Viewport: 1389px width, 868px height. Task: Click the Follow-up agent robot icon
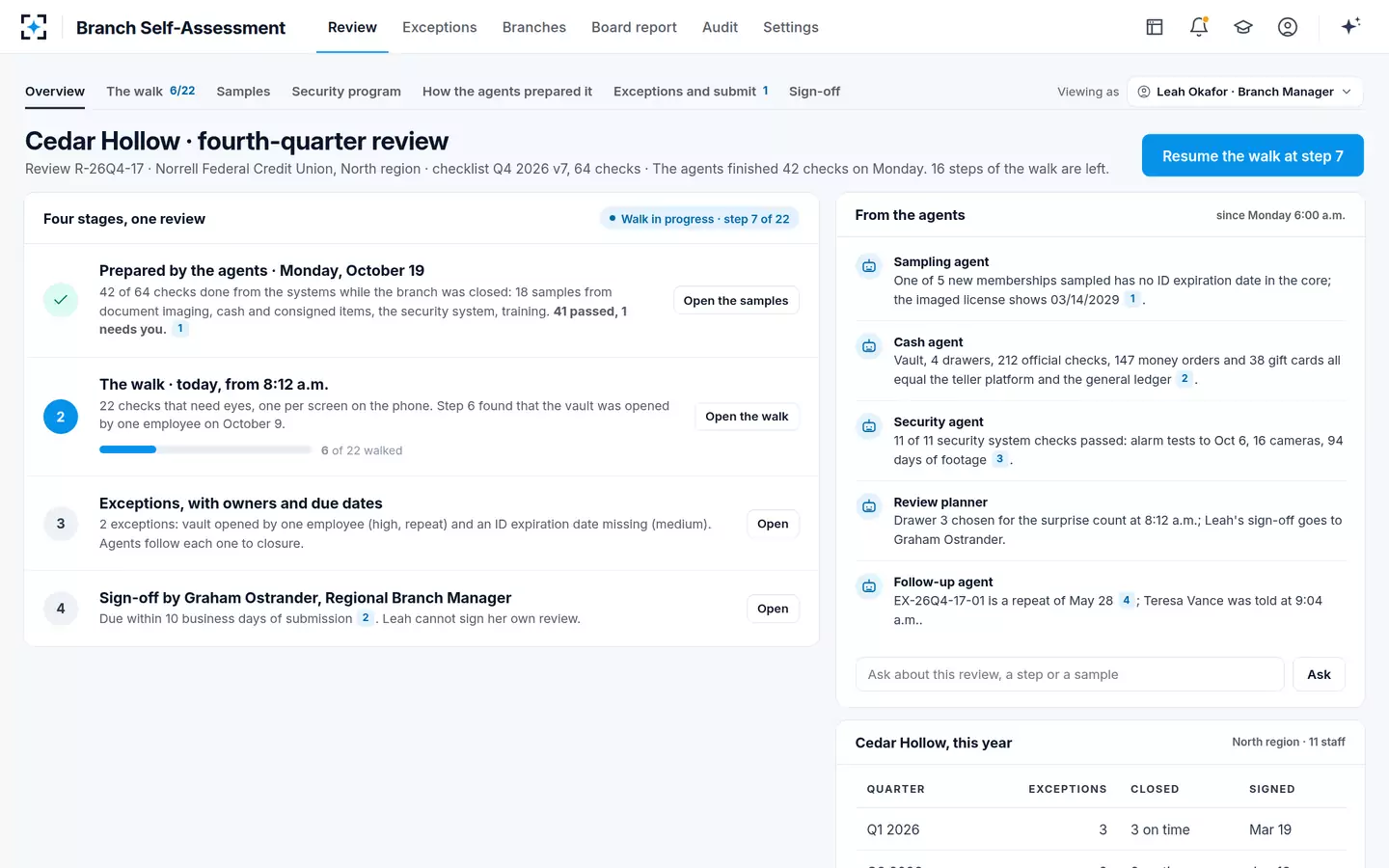pos(869,586)
